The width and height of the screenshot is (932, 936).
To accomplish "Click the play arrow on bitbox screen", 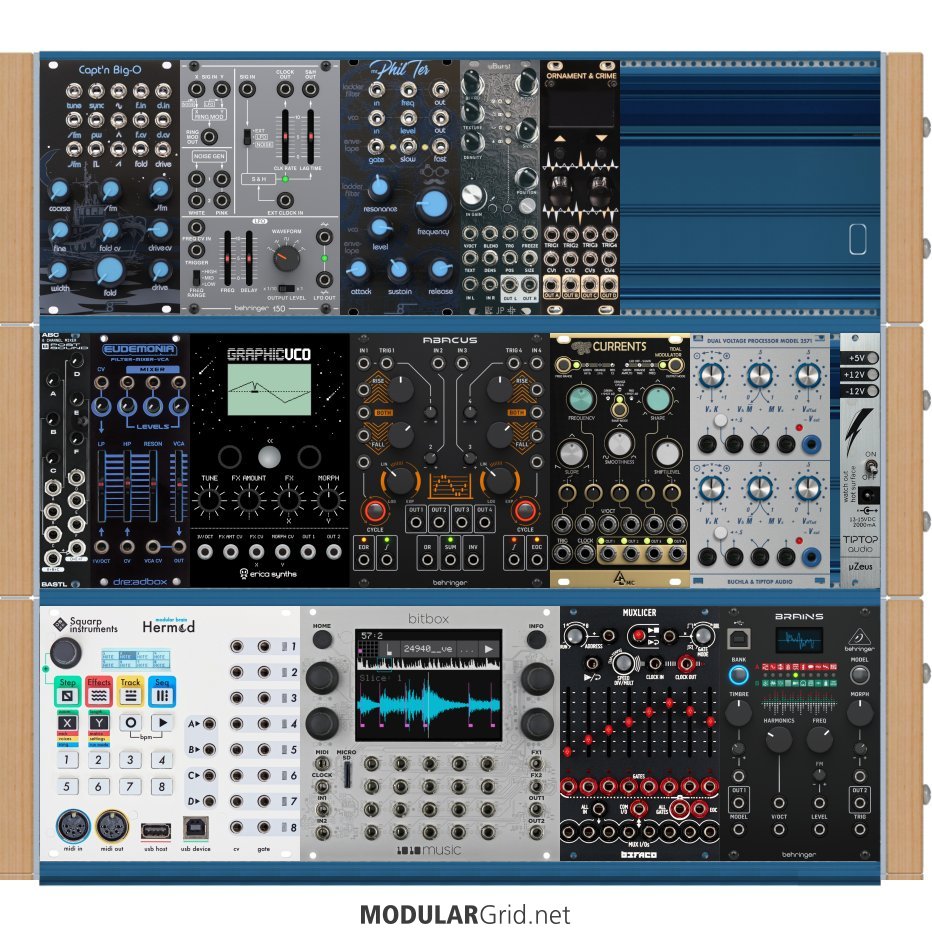I will 488,649.
